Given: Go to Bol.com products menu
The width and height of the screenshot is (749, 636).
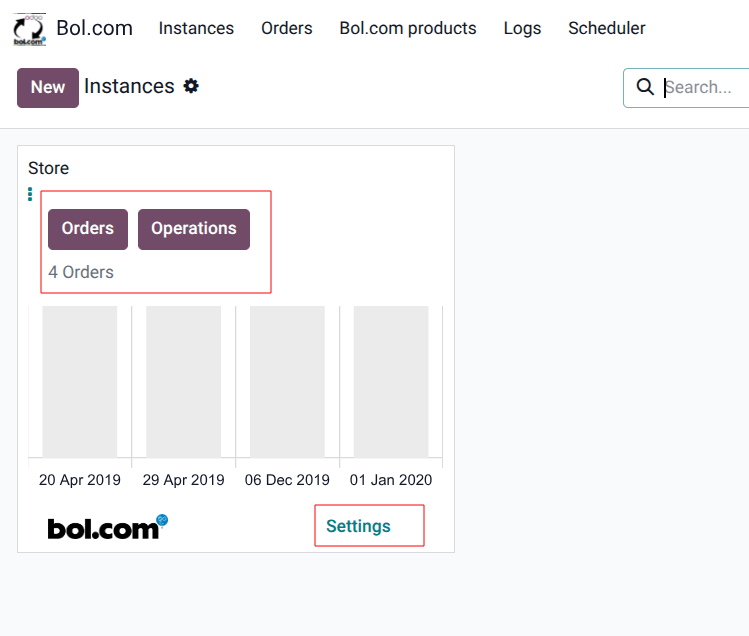Looking at the screenshot, I should (408, 28).
